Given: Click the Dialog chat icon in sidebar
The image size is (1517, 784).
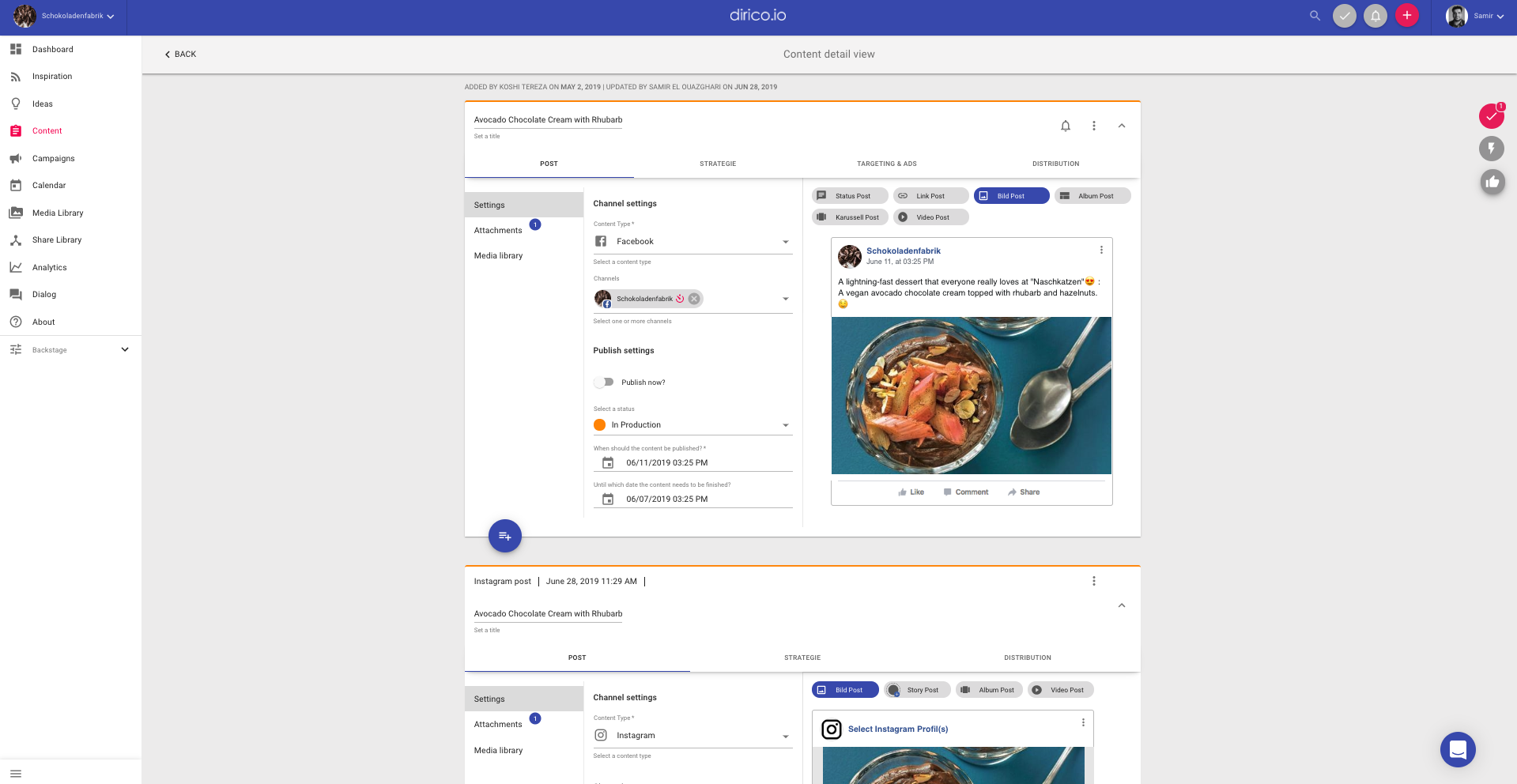Looking at the screenshot, I should [x=16, y=295].
